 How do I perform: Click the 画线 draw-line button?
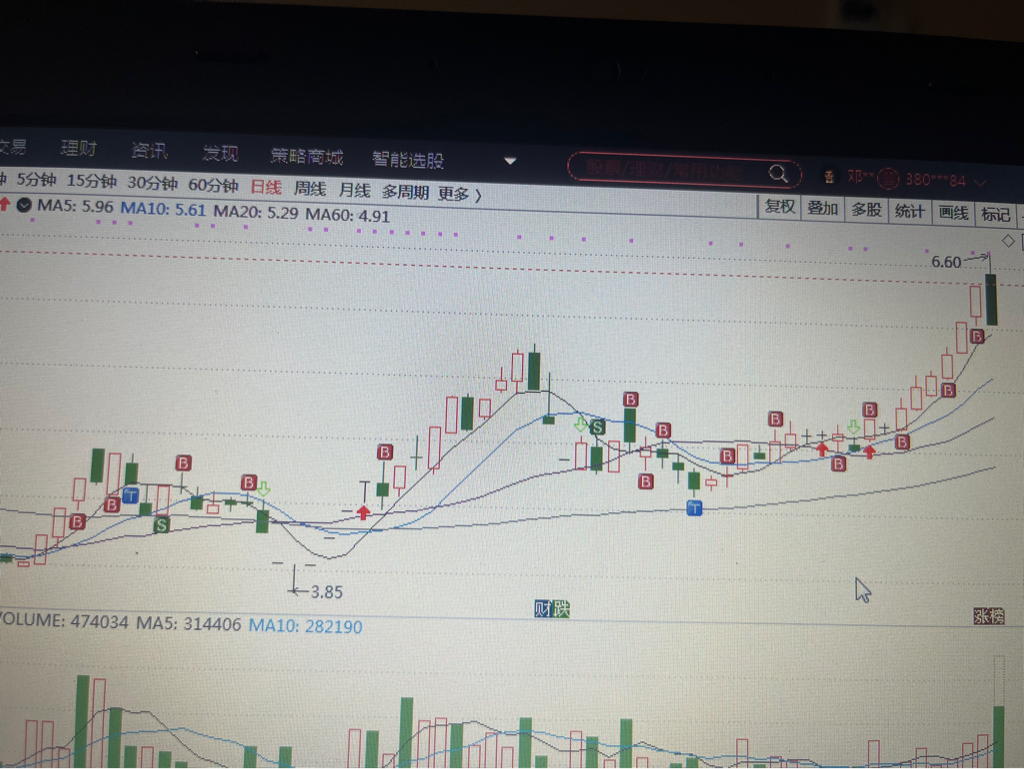coord(953,213)
